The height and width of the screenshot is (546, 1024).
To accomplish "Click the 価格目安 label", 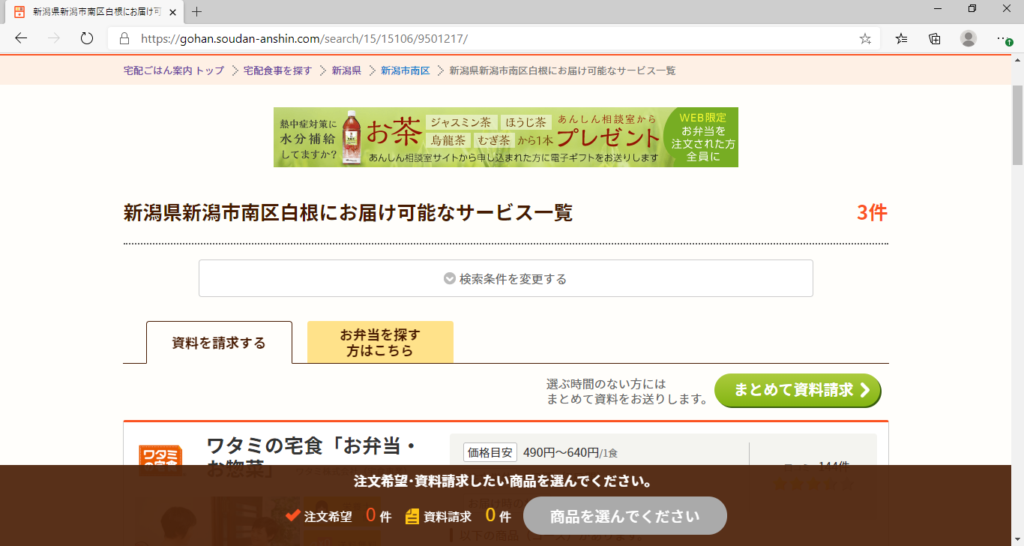I will (x=490, y=453).
